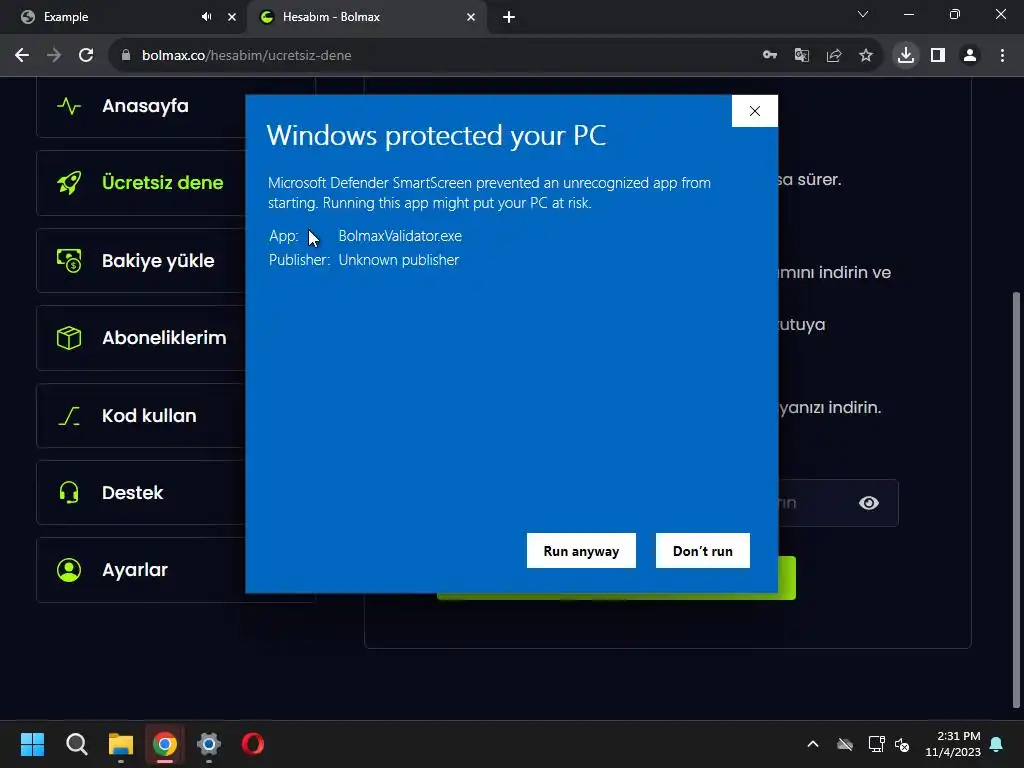The image size is (1024, 768).
Task: Go back to previous page
Action: click(22, 56)
